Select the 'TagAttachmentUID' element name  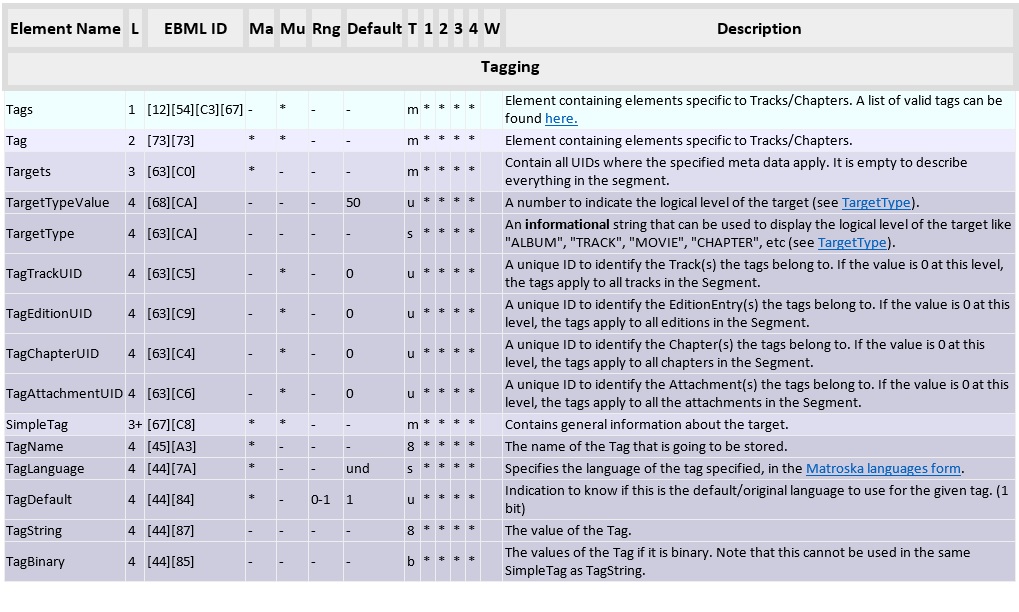tap(64, 393)
